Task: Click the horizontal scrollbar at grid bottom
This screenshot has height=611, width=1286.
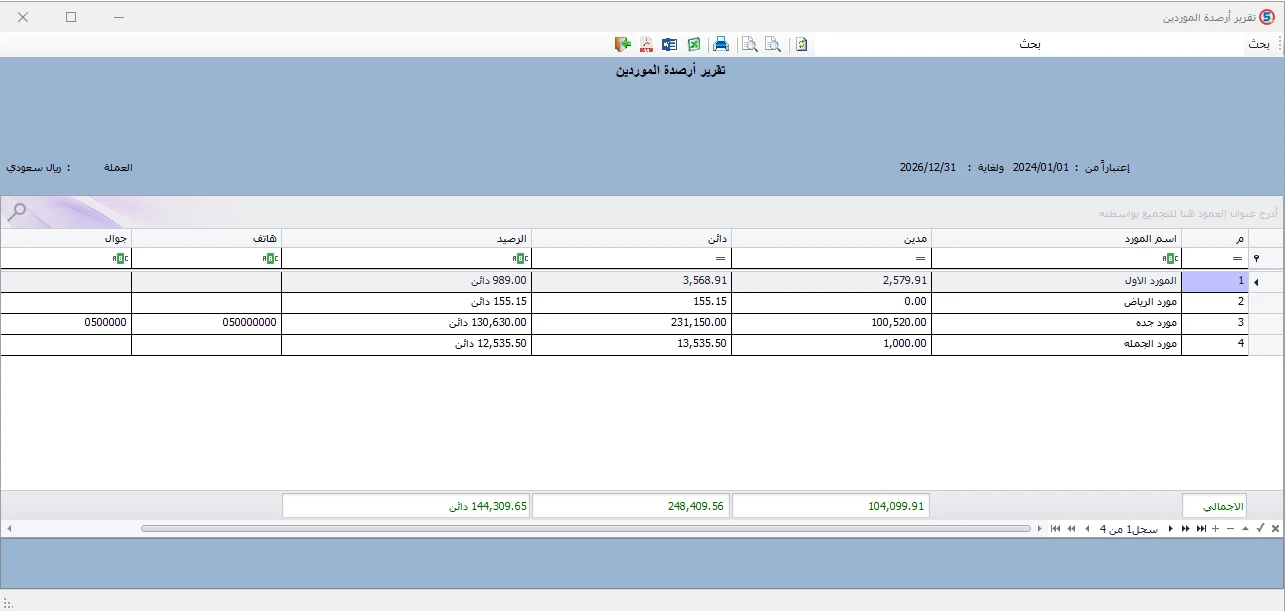Action: pos(587,528)
